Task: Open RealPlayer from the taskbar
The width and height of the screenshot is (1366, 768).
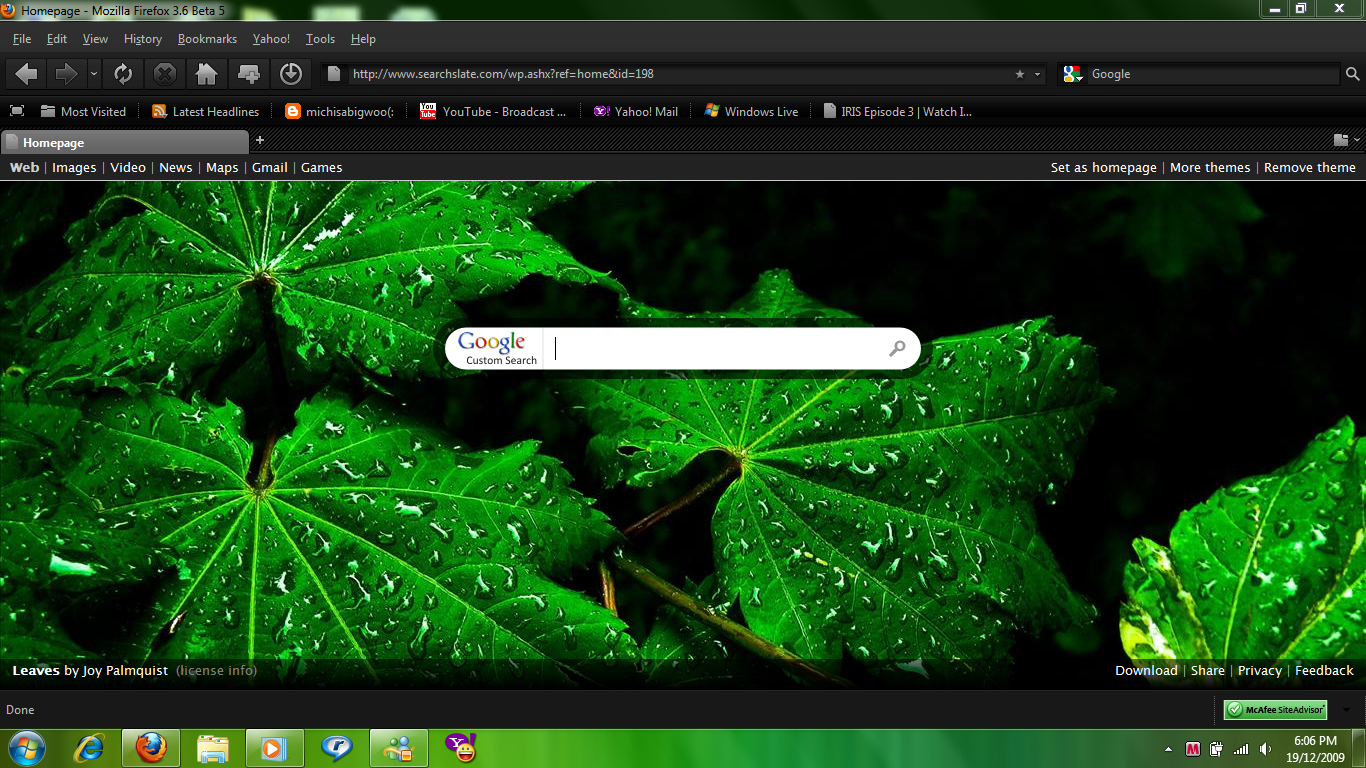Action: click(336, 748)
